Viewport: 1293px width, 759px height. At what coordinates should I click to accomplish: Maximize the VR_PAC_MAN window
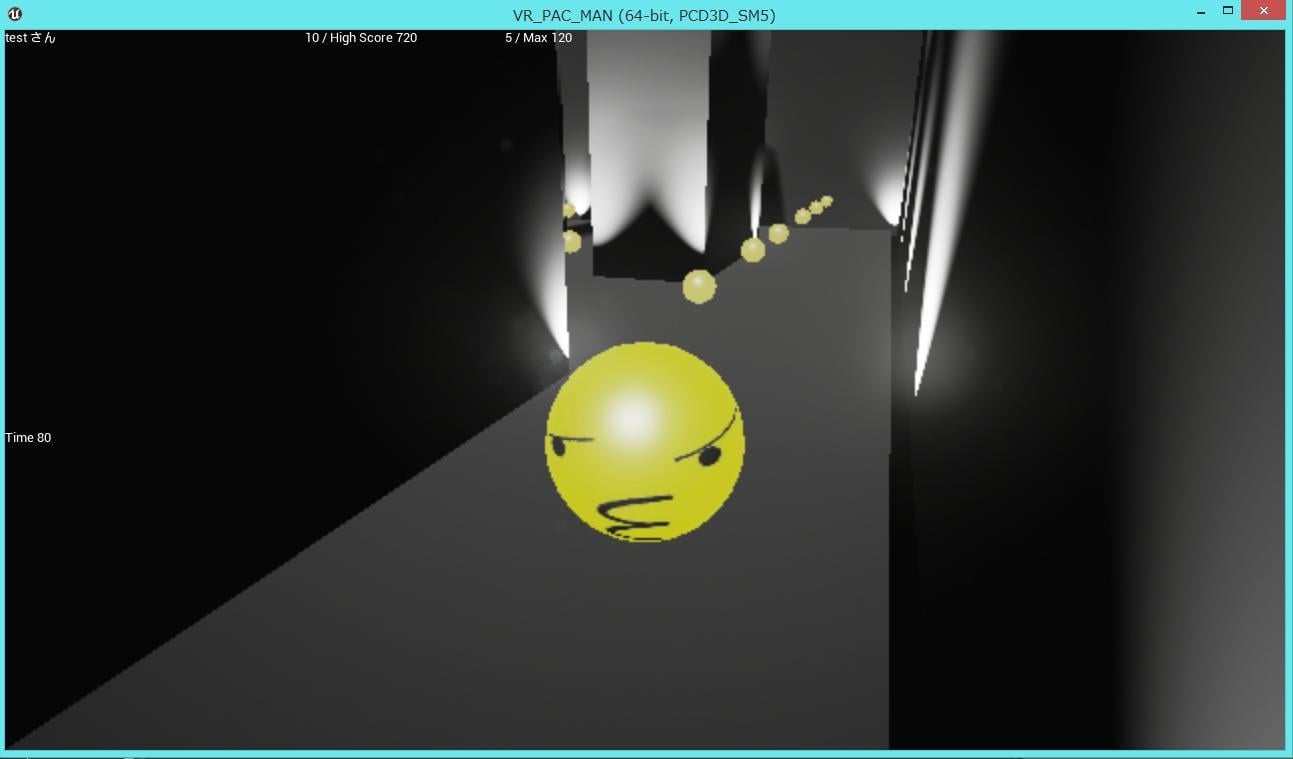(x=1228, y=11)
